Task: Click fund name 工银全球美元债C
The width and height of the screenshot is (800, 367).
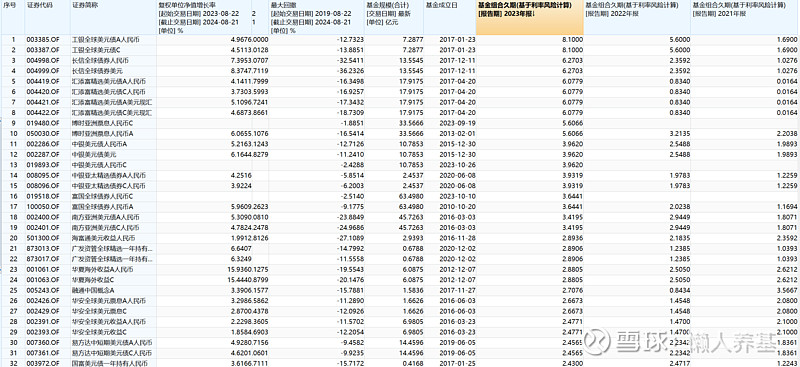Action: pyautogui.click(x=96, y=50)
